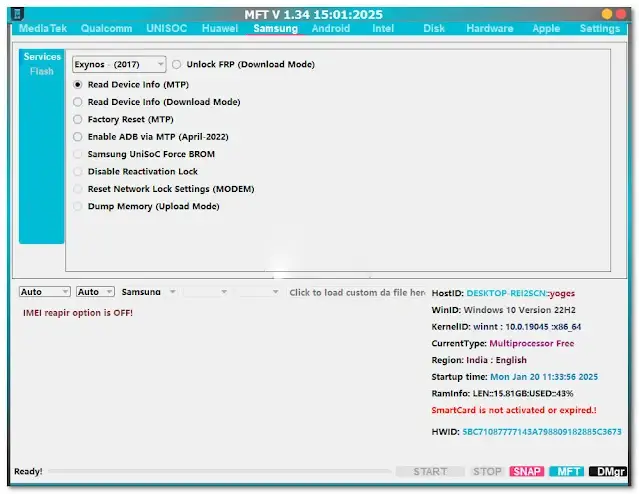Open the Samsung brand dropdown
Image resolution: width=639 pixels, height=494 pixels.
149,292
